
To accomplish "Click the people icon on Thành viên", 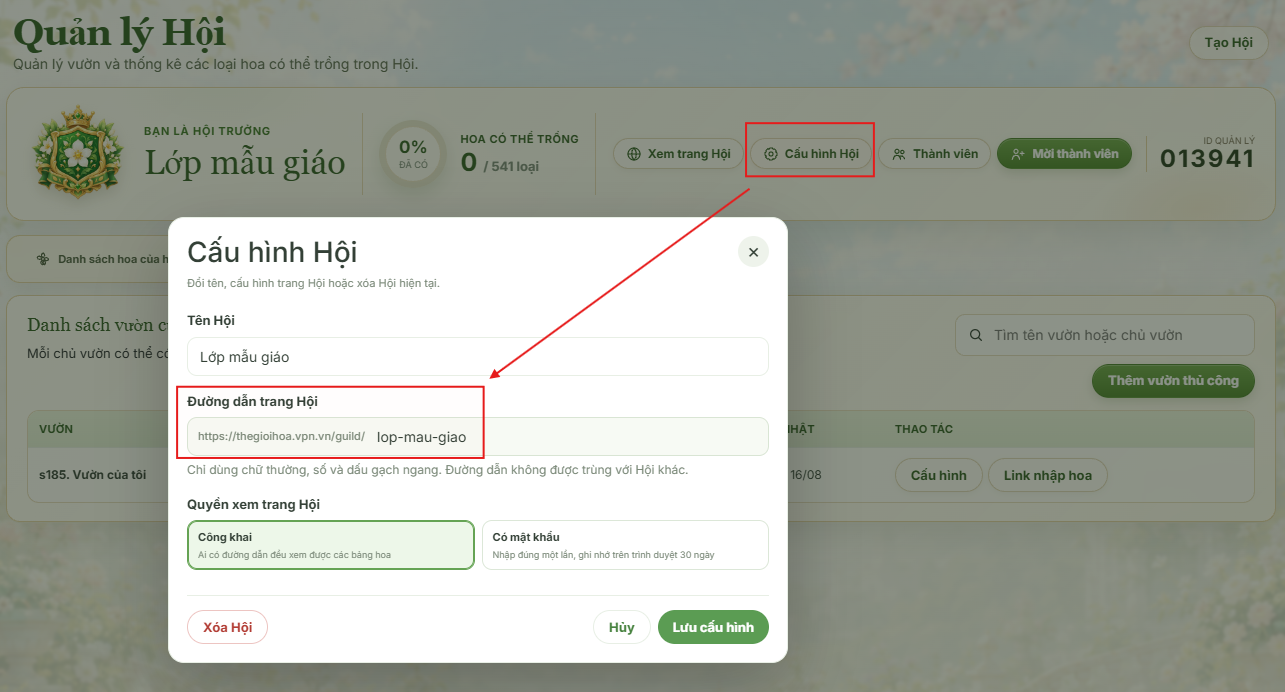I will click(899, 154).
